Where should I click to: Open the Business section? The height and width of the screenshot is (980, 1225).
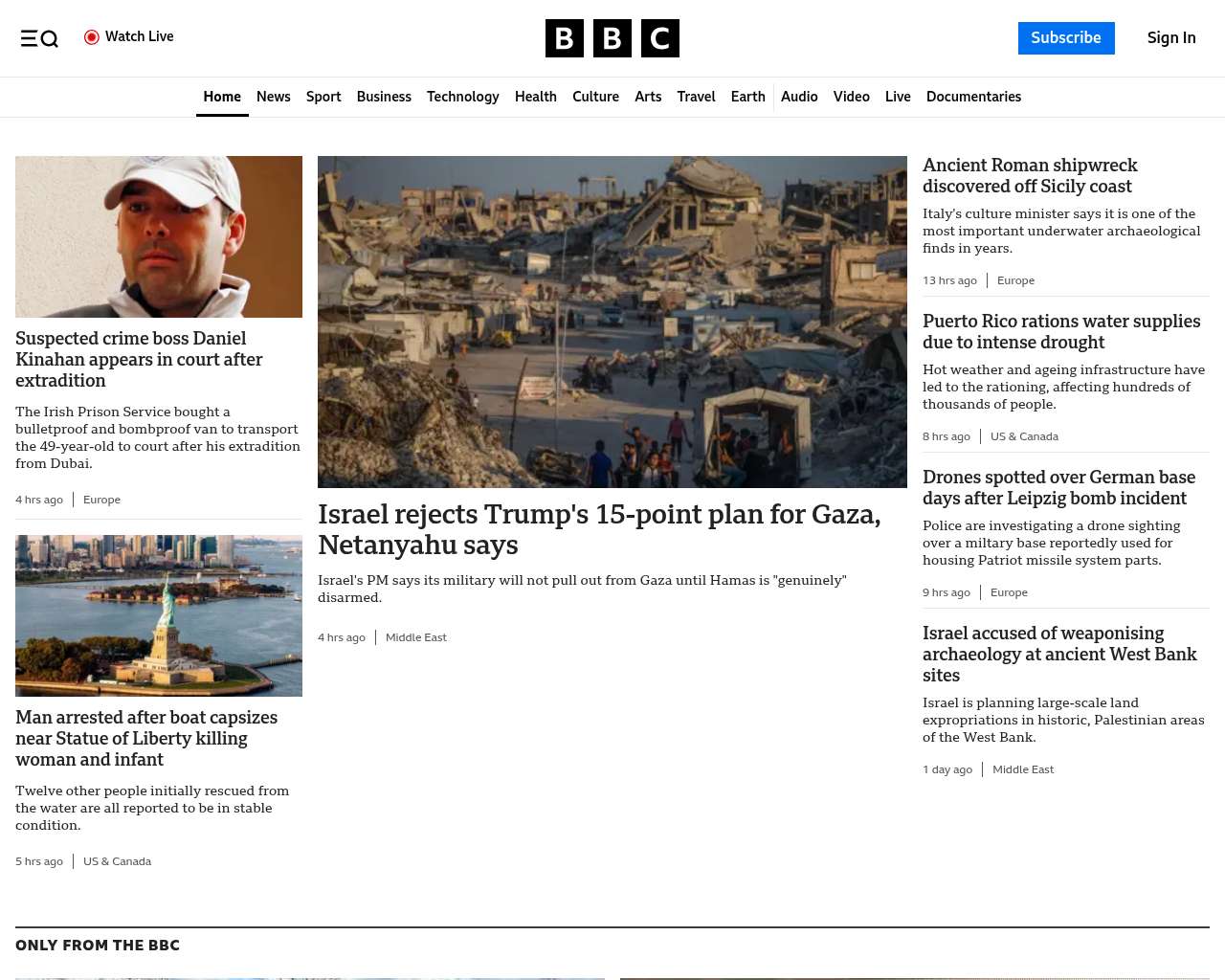pos(384,97)
